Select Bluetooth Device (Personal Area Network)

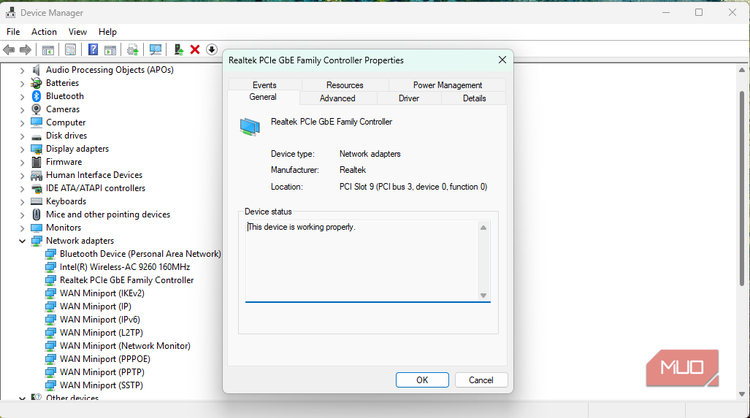tap(140, 254)
